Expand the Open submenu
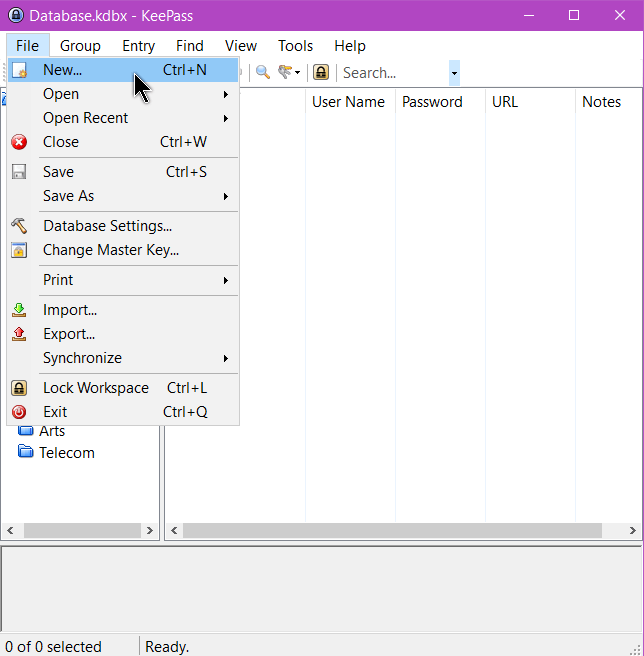Image resolution: width=644 pixels, height=656 pixels. click(123, 94)
